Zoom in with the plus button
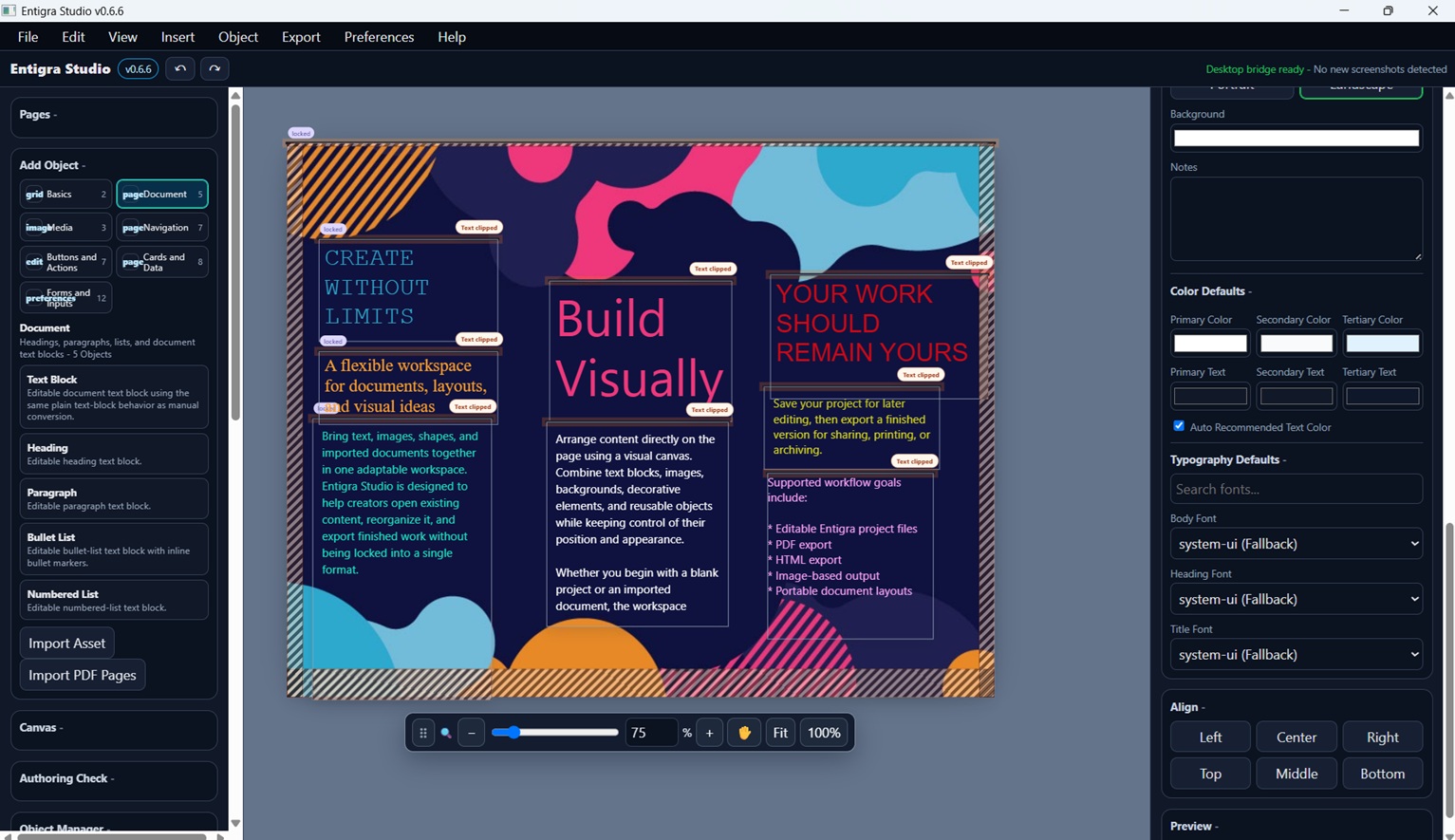This screenshot has height=840, width=1455. point(710,733)
